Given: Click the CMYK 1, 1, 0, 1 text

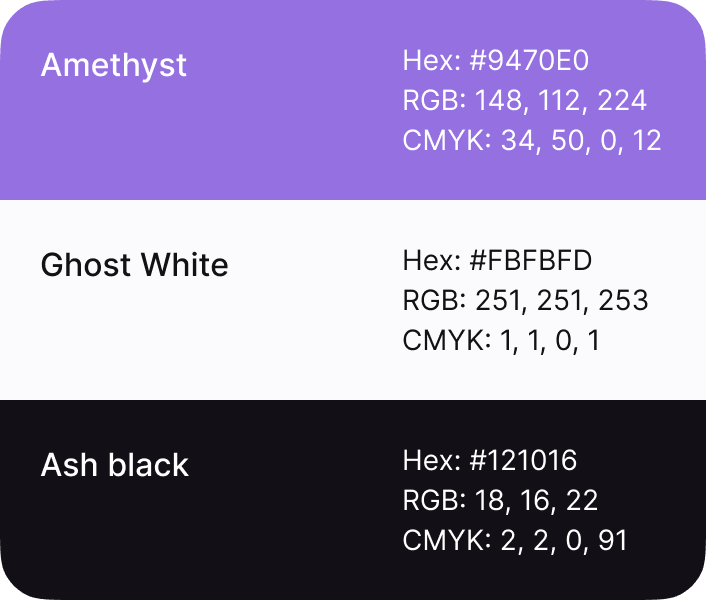Looking at the screenshot, I should pyautogui.click(x=501, y=340).
